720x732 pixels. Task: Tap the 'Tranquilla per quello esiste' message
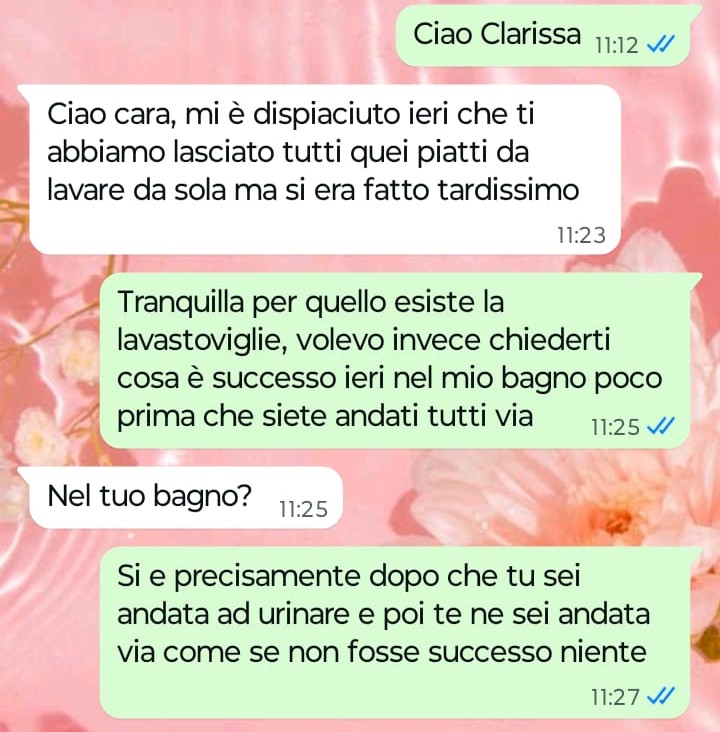(395, 360)
